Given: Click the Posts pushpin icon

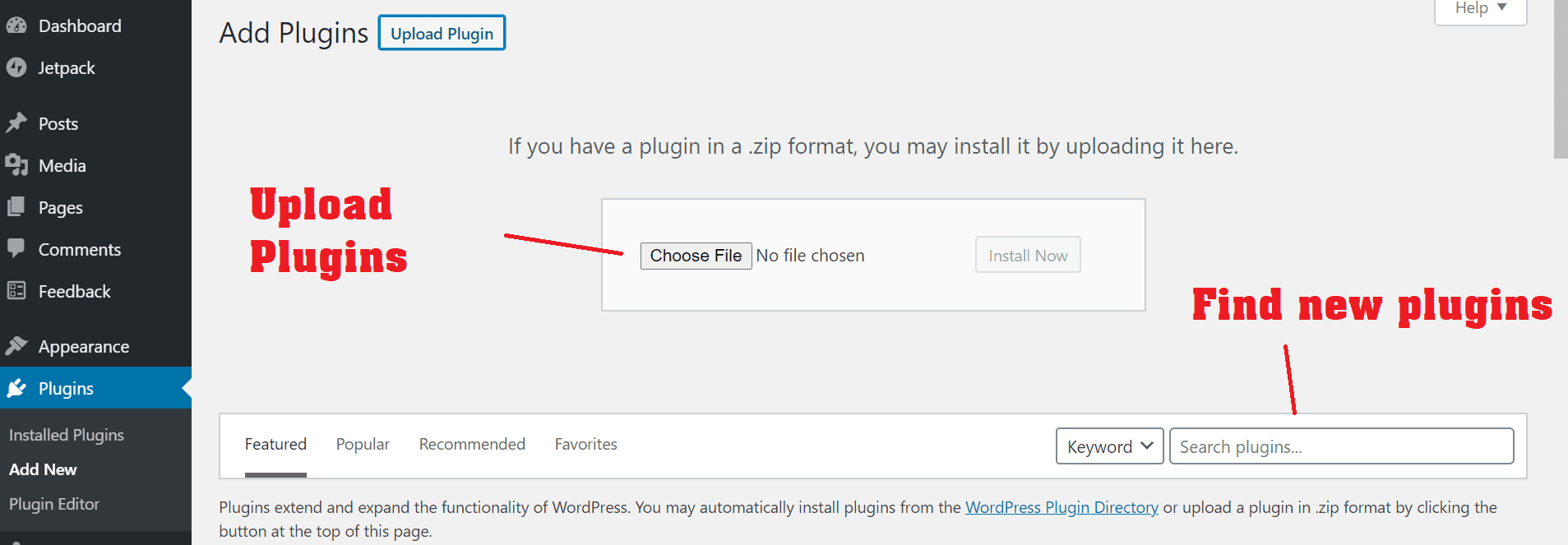Looking at the screenshot, I should coord(16,123).
